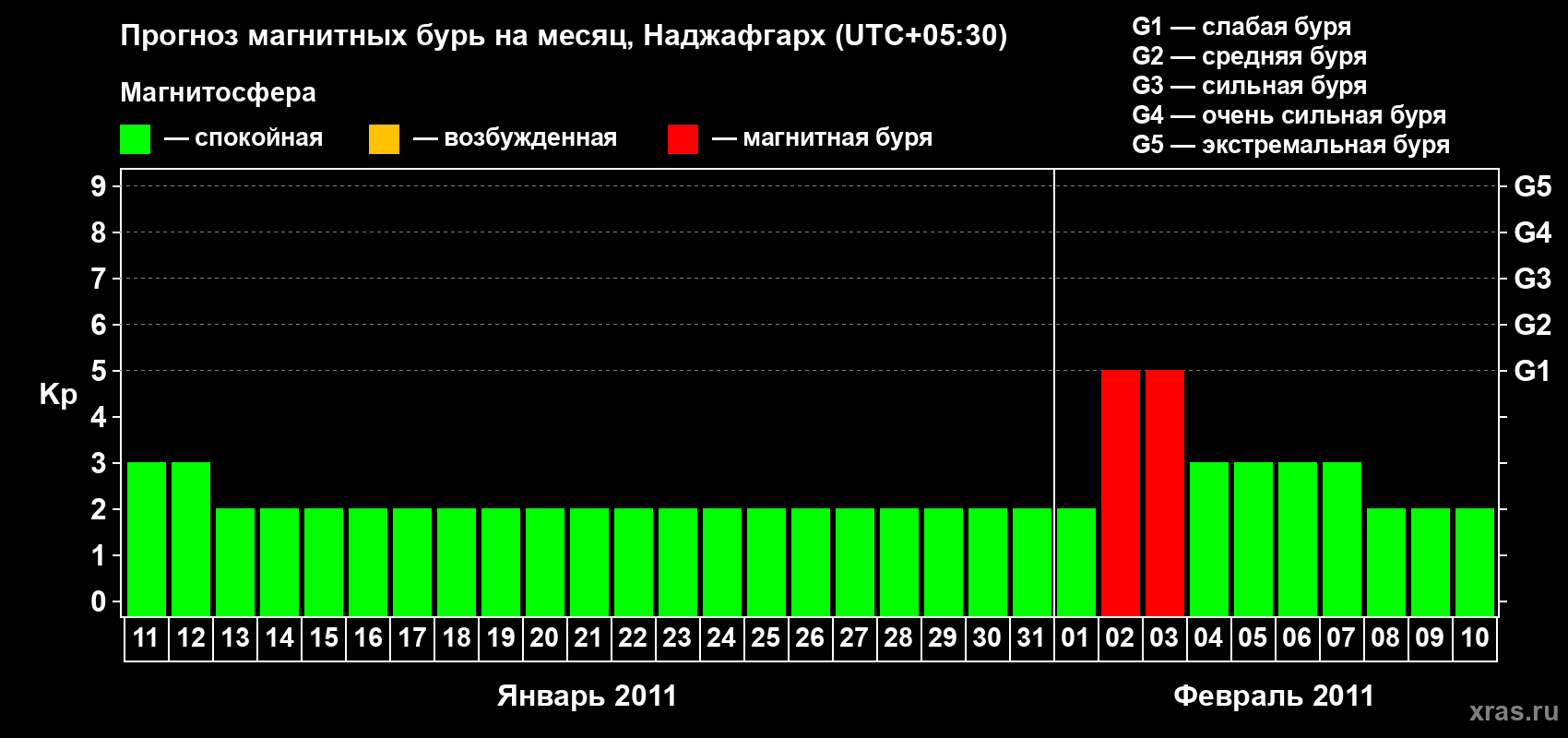
Task: Click the '— возбужденная' legend text
Action: [x=515, y=138]
